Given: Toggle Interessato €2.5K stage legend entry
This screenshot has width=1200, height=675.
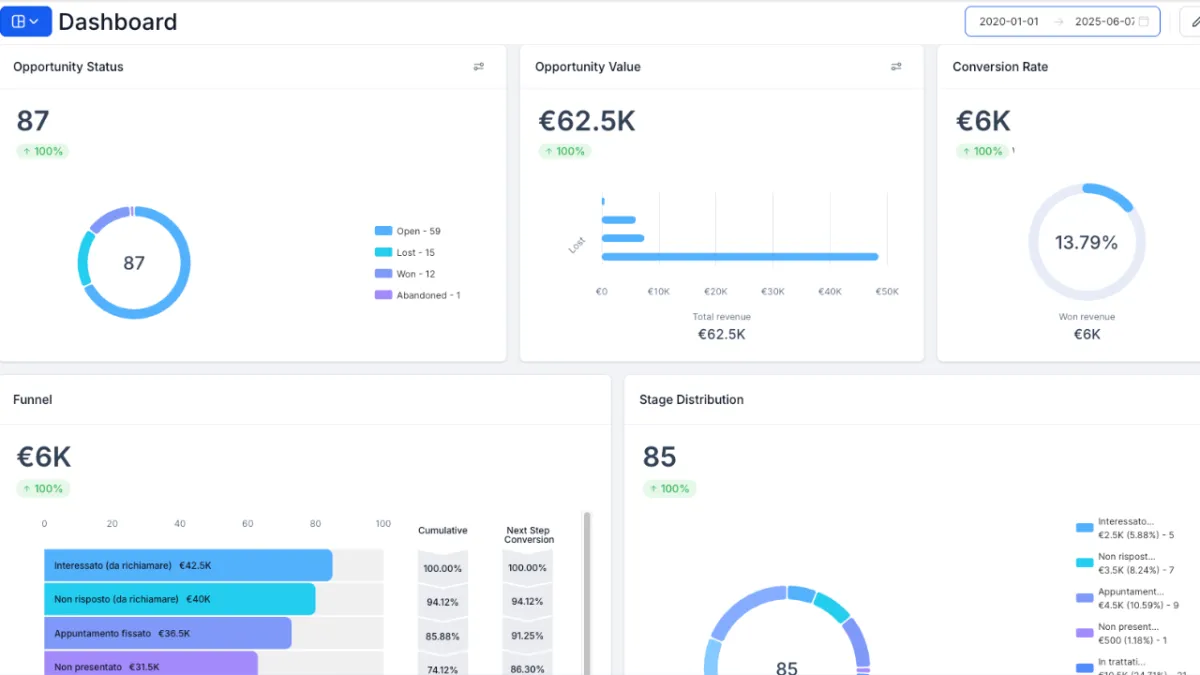Looking at the screenshot, I should [1125, 527].
